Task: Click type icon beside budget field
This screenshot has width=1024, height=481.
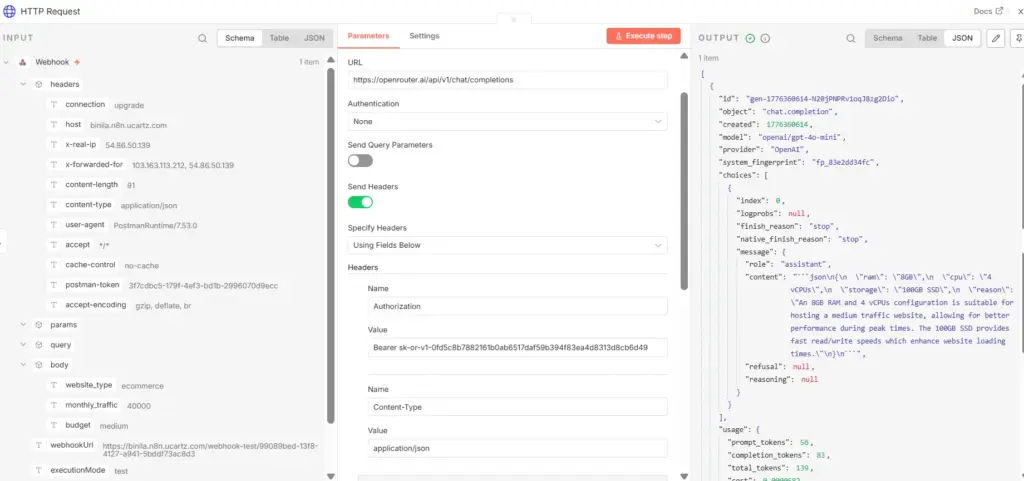Action: (54, 425)
